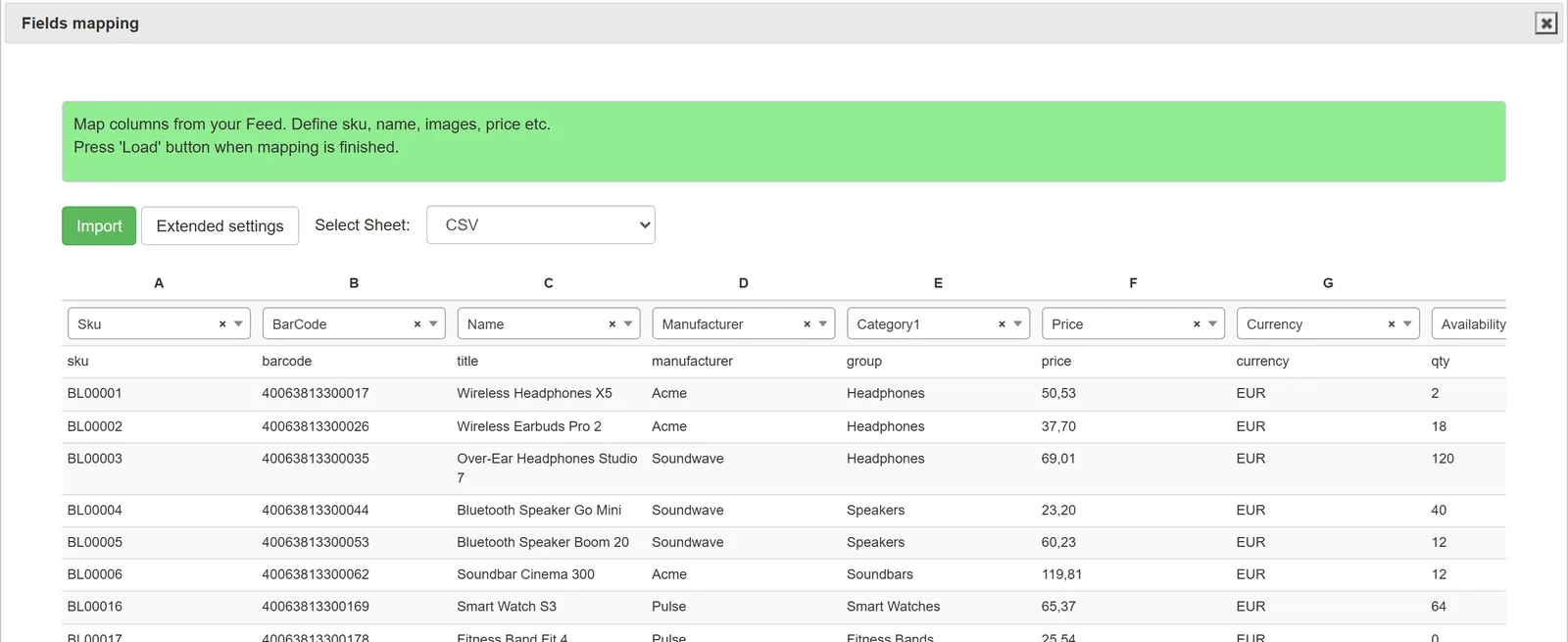Open the Category1 column mapping dropdown

(938, 323)
